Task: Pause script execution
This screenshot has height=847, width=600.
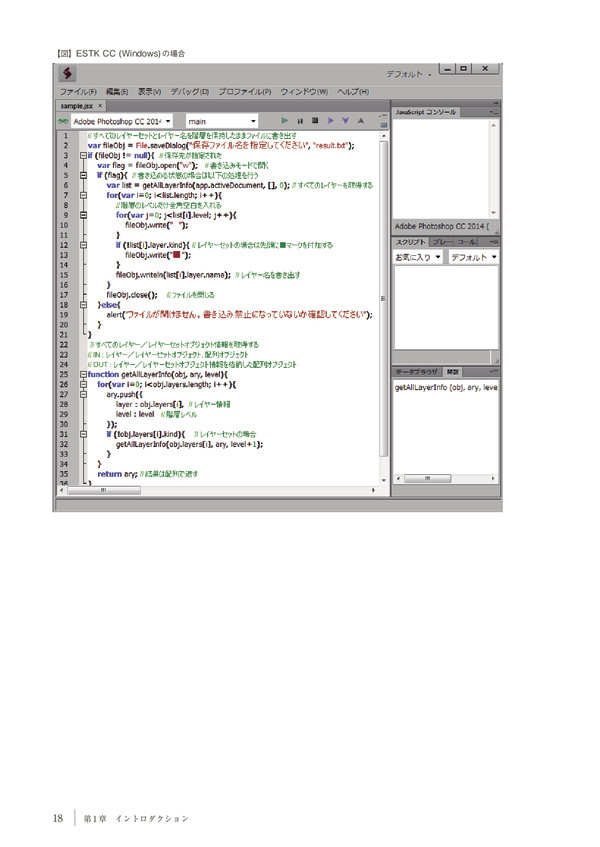Action: point(300,120)
